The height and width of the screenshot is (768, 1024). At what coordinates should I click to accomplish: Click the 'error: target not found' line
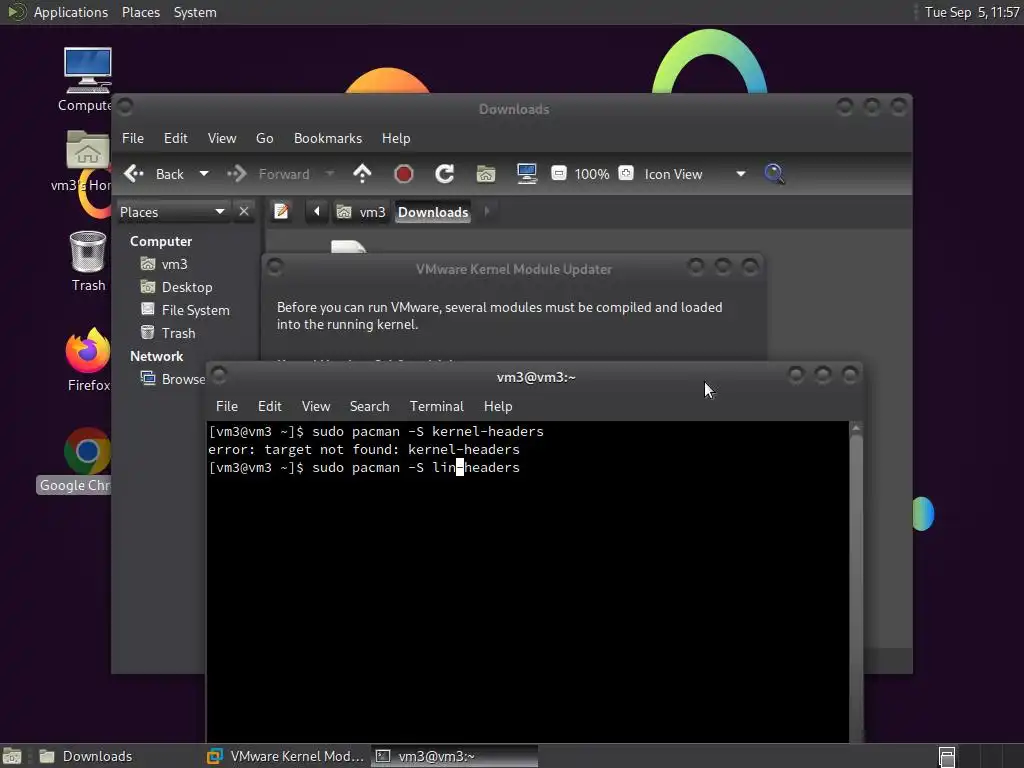coord(364,449)
